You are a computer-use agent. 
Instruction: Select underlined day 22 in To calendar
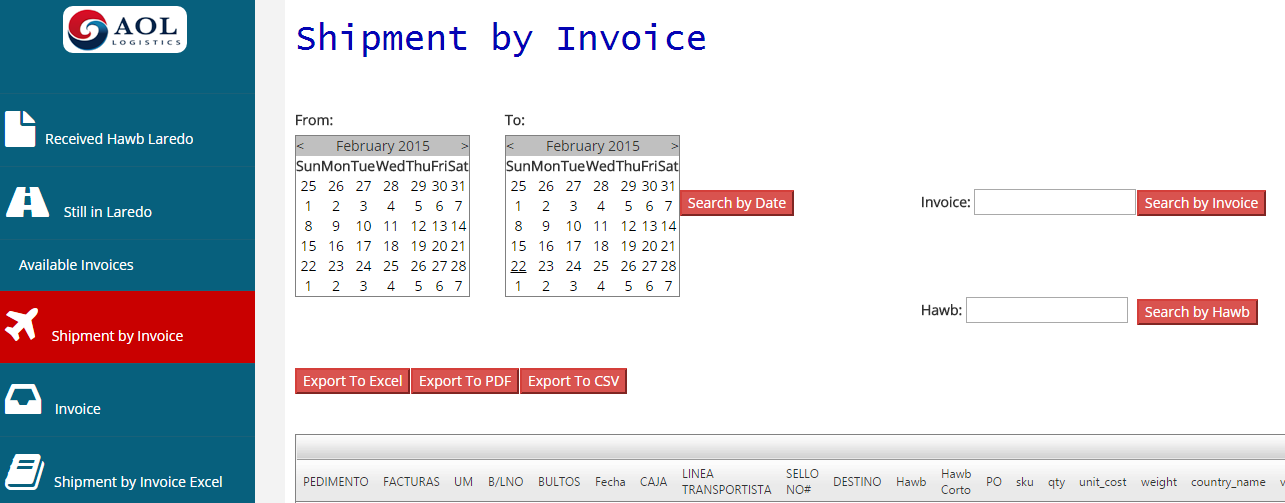click(518, 266)
